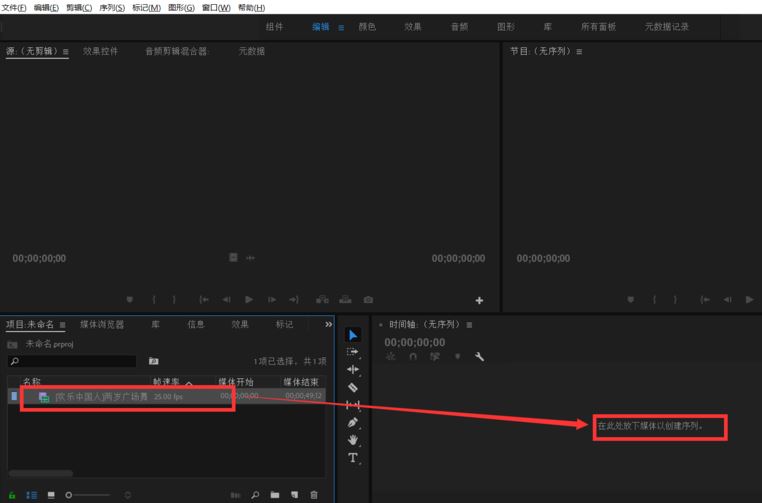Click the Automate to Sequence icon
This screenshot has width=762, height=503.
click(235, 495)
